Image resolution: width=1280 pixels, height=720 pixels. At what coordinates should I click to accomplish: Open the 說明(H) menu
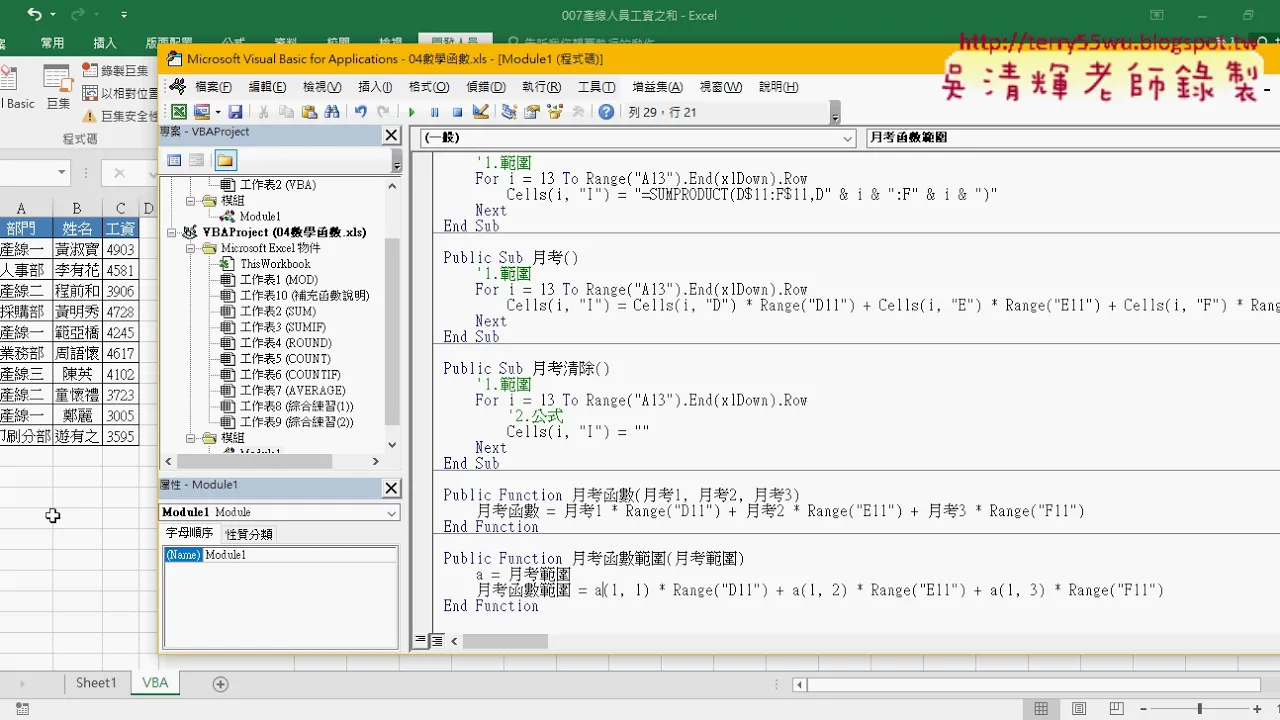778,87
